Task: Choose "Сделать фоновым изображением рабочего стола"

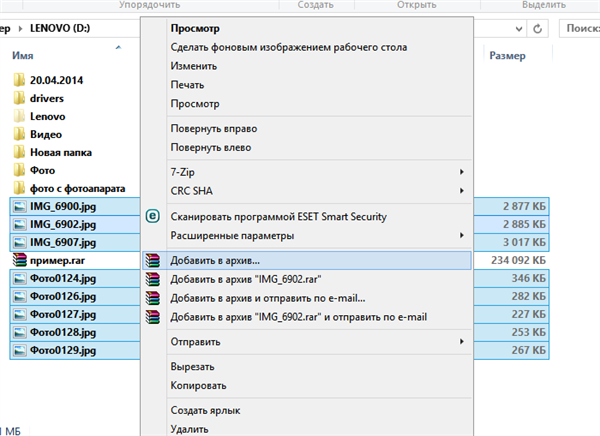Action: [x=289, y=47]
